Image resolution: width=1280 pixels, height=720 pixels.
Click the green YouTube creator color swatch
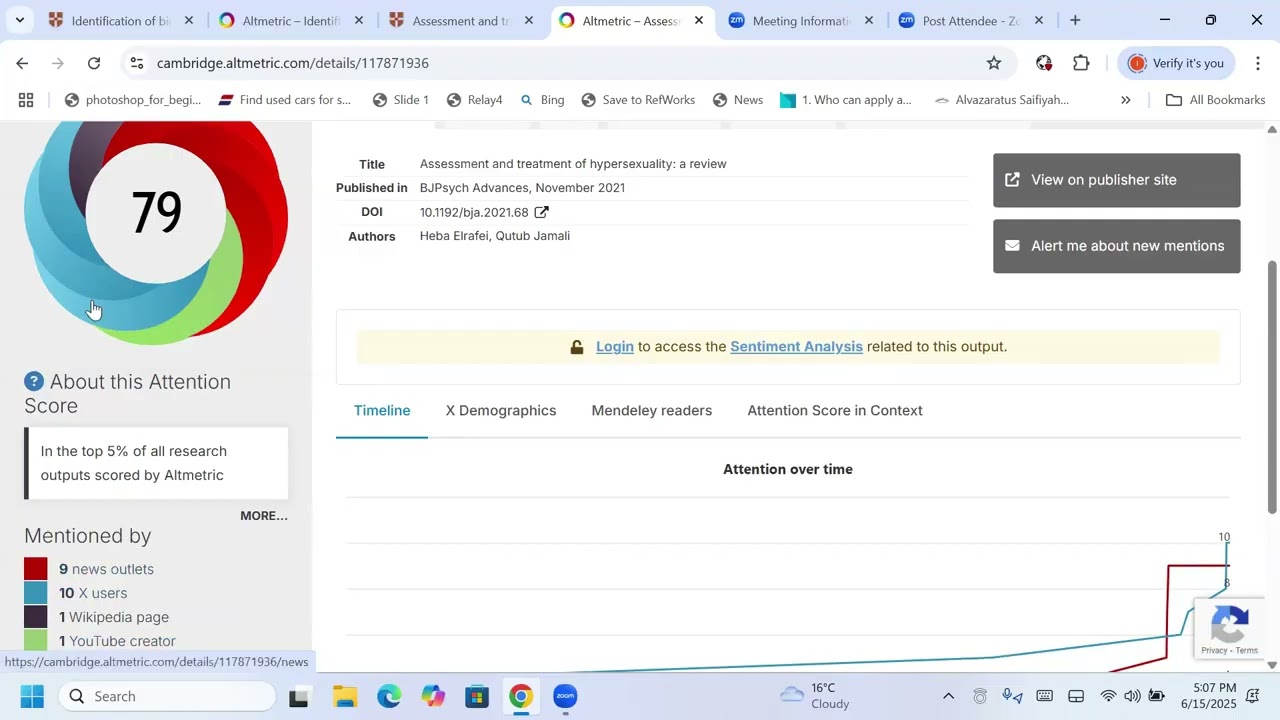(x=36, y=641)
